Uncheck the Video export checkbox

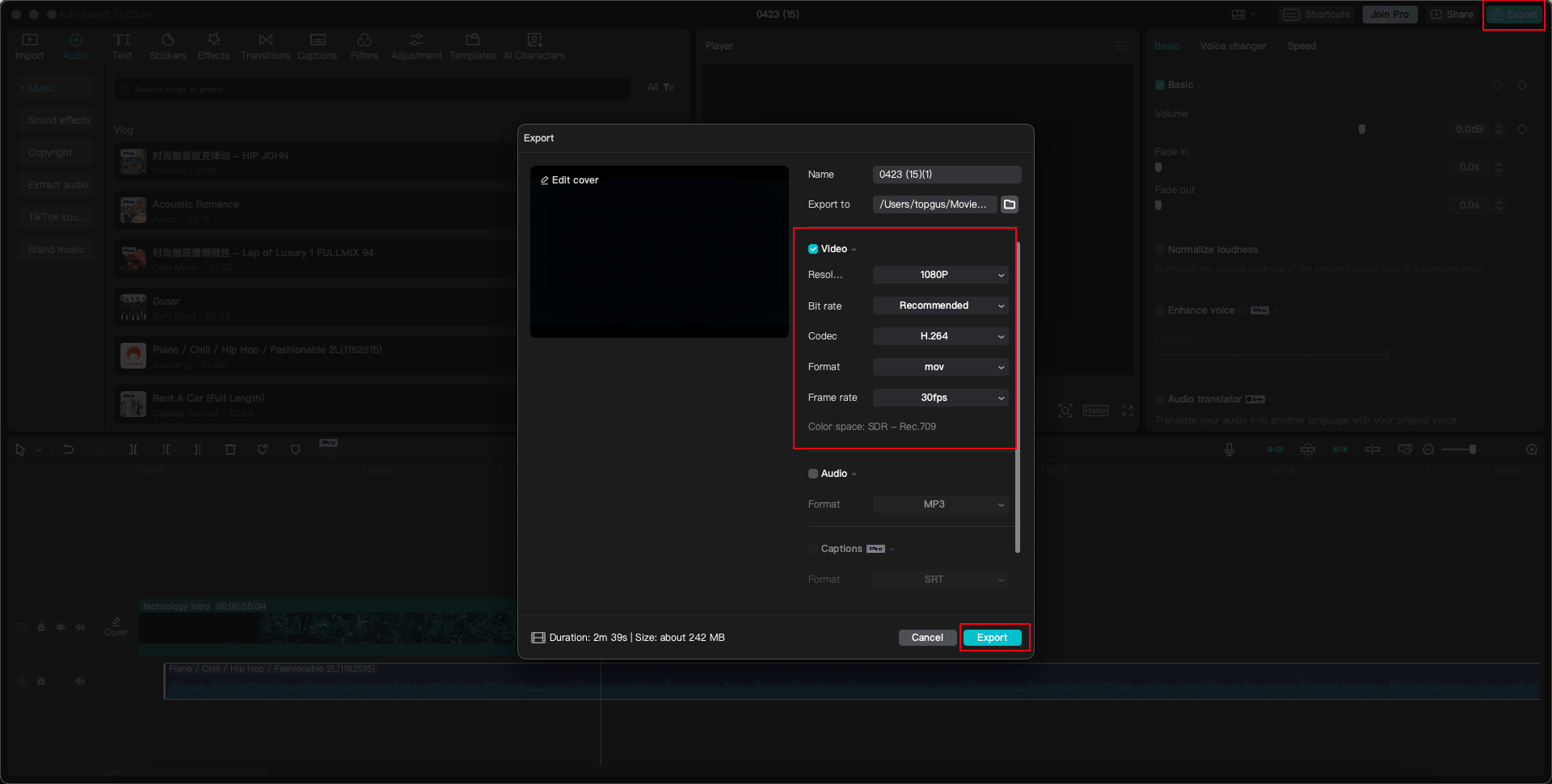pyautogui.click(x=813, y=249)
